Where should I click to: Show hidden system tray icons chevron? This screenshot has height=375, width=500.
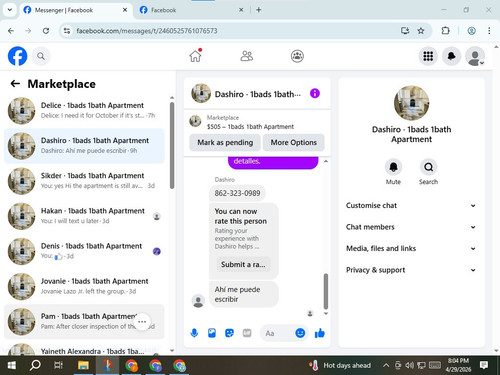tap(386, 365)
